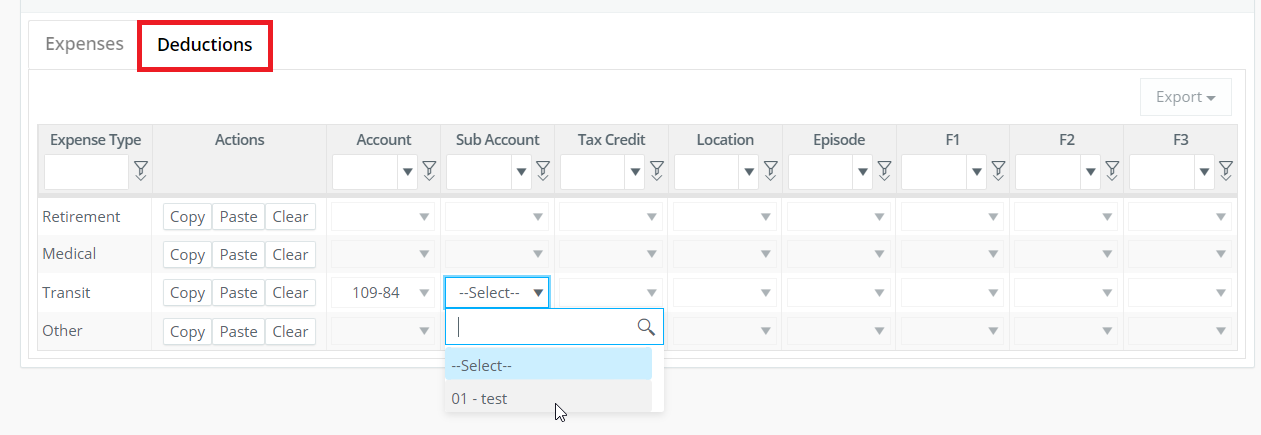
Task: Switch to the Expenses tab
Action: pyautogui.click(x=84, y=44)
